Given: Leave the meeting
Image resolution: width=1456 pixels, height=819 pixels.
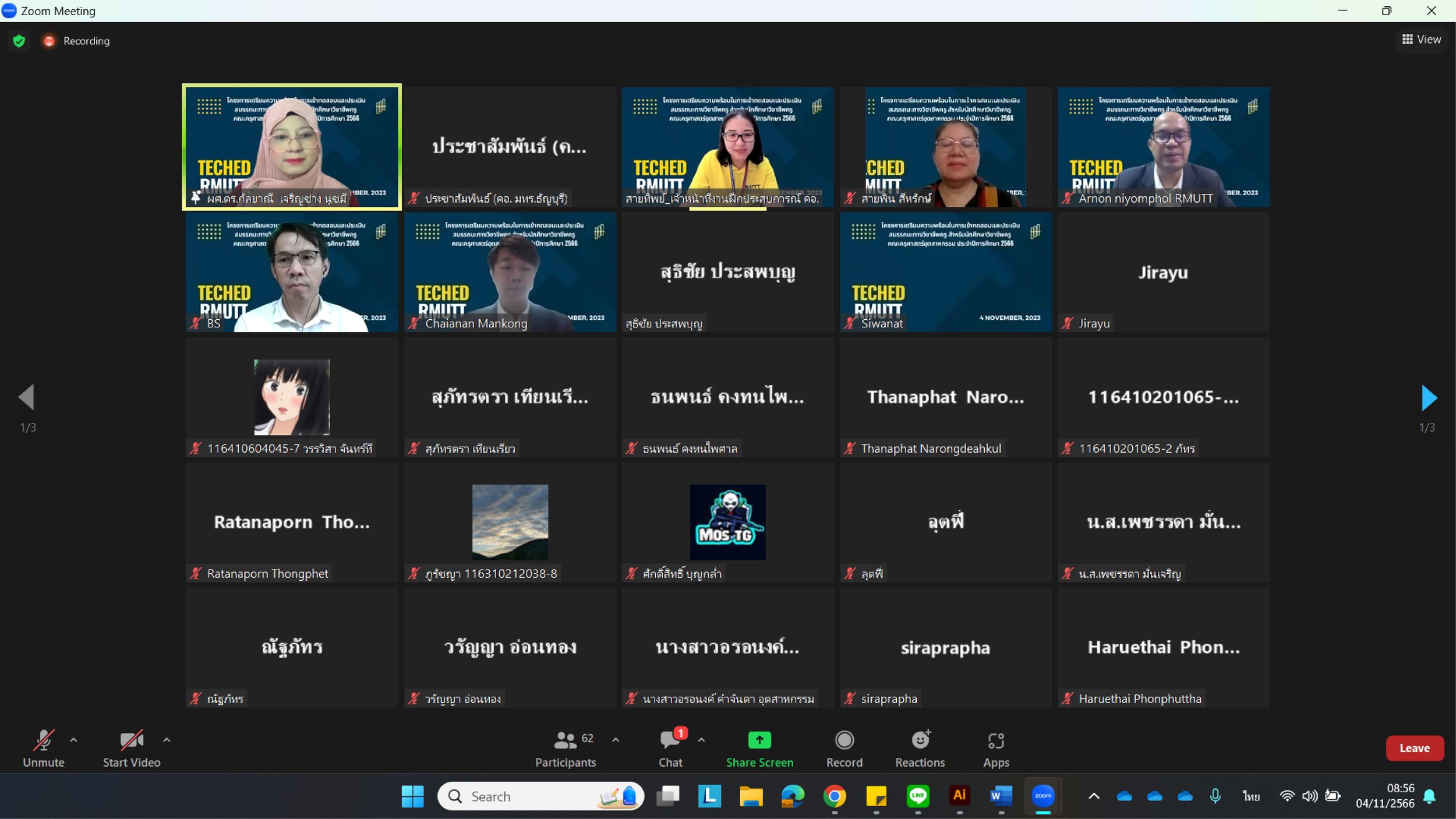Looking at the screenshot, I should (x=1415, y=749).
